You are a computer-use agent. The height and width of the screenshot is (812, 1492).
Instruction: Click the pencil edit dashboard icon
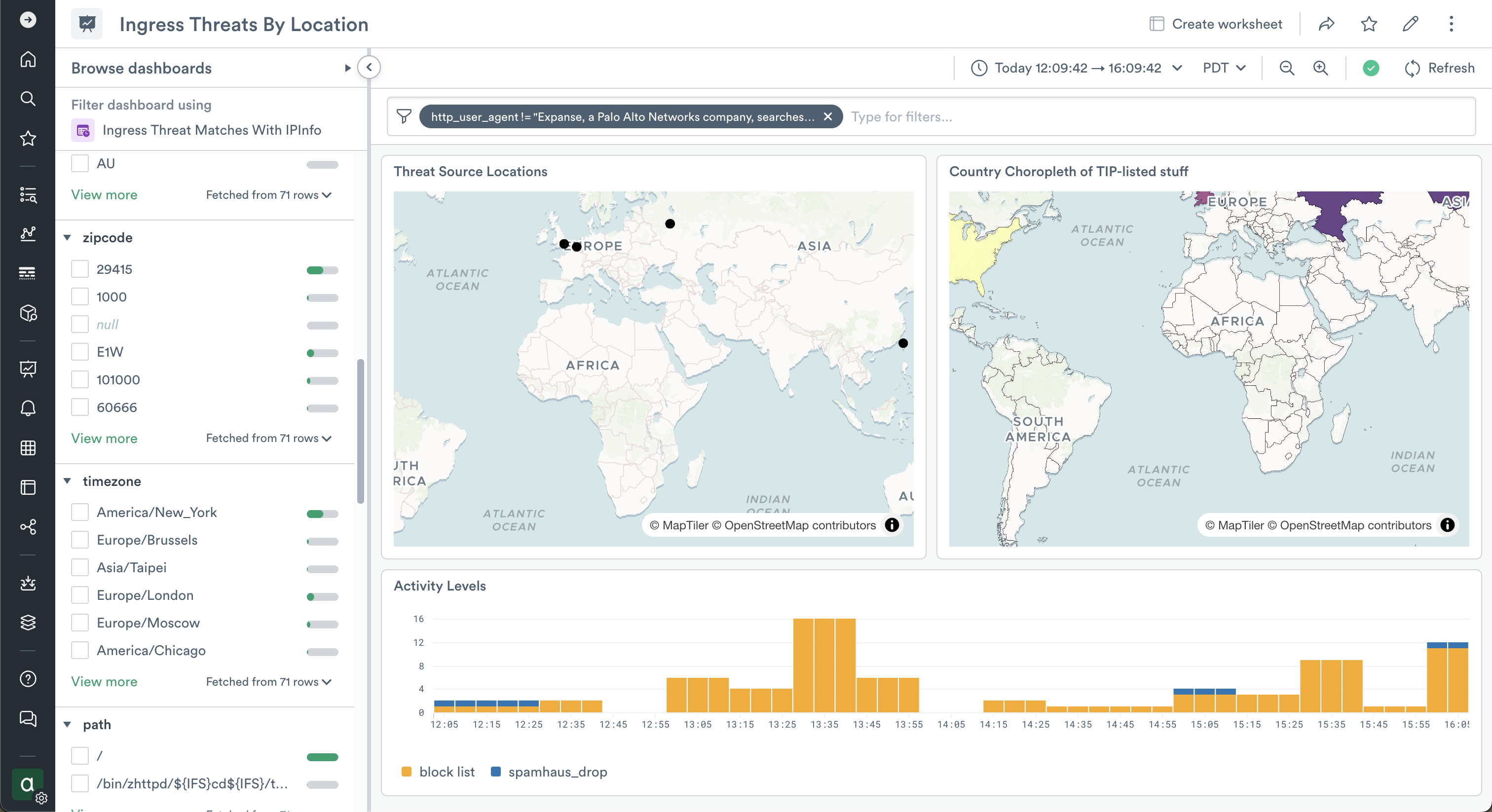pyautogui.click(x=1410, y=24)
